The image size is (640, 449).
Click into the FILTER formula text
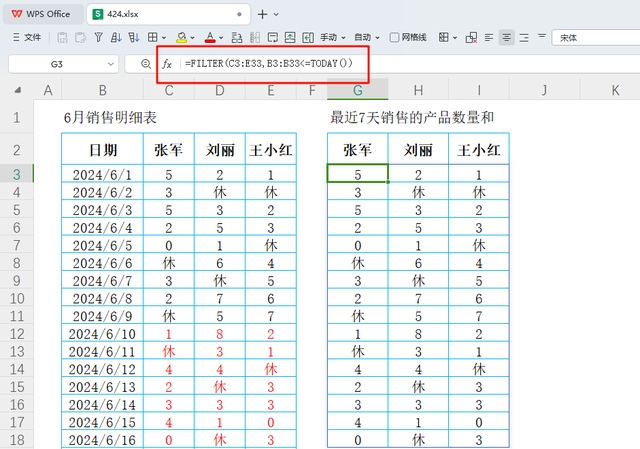(269, 63)
